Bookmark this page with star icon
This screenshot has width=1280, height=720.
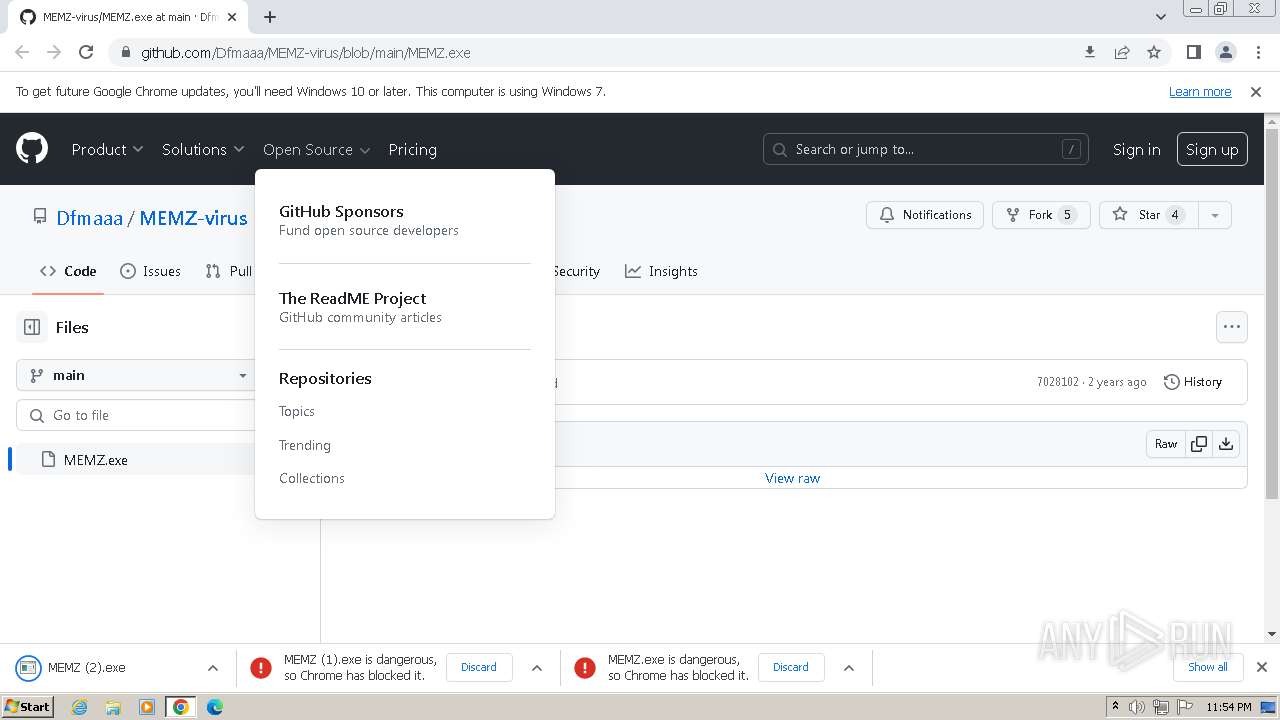point(1154,52)
